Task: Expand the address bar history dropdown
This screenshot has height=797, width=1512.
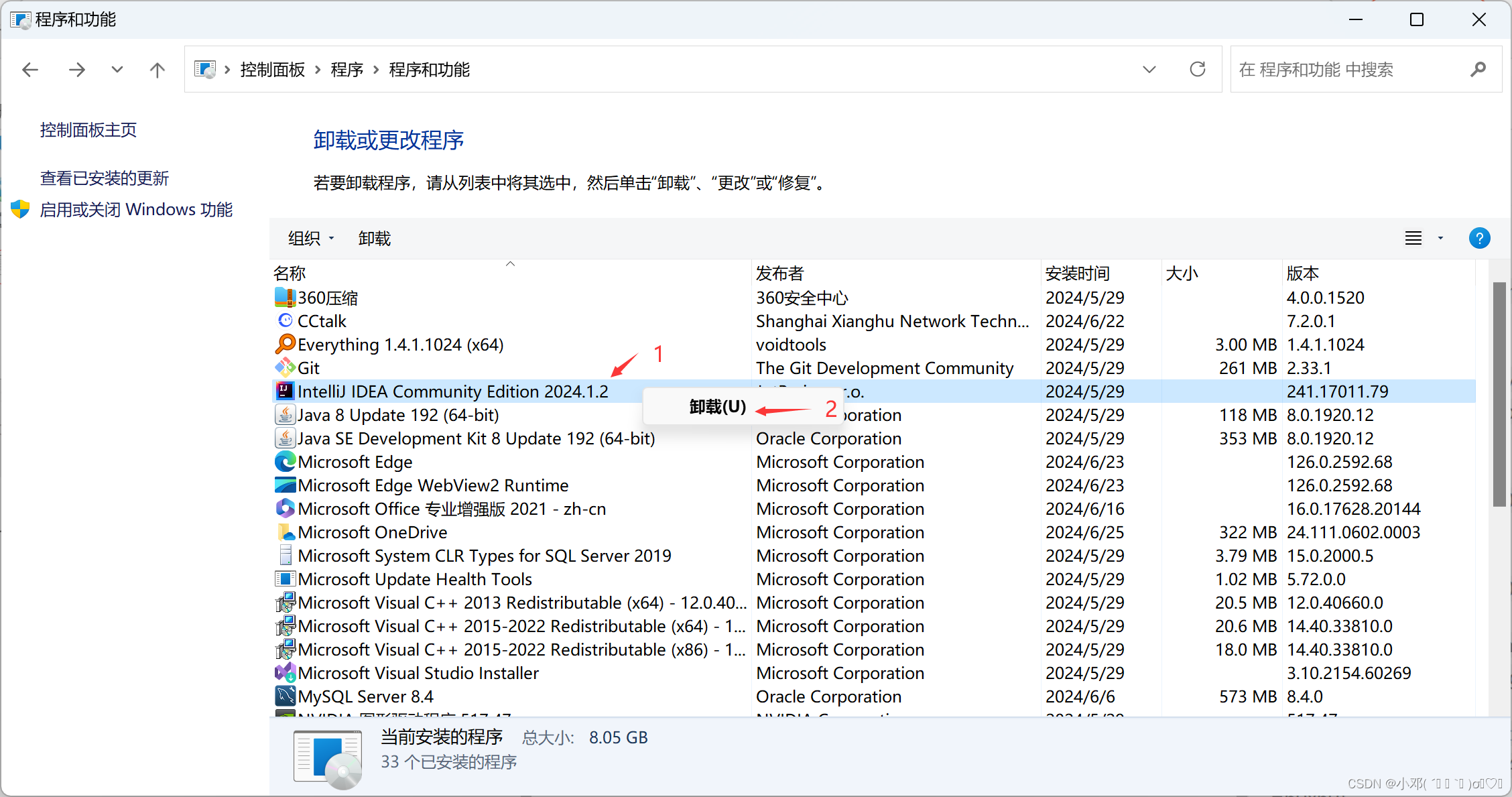Action: tap(1149, 70)
